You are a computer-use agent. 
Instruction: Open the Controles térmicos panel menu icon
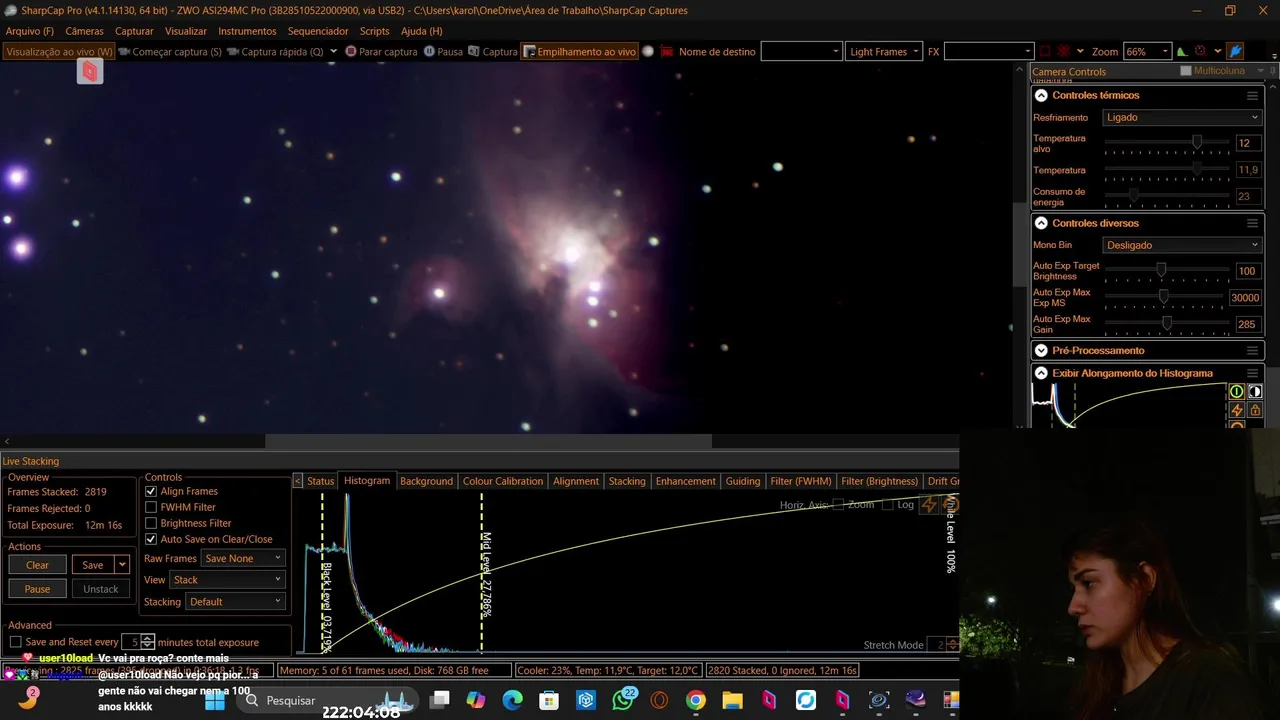point(1252,95)
